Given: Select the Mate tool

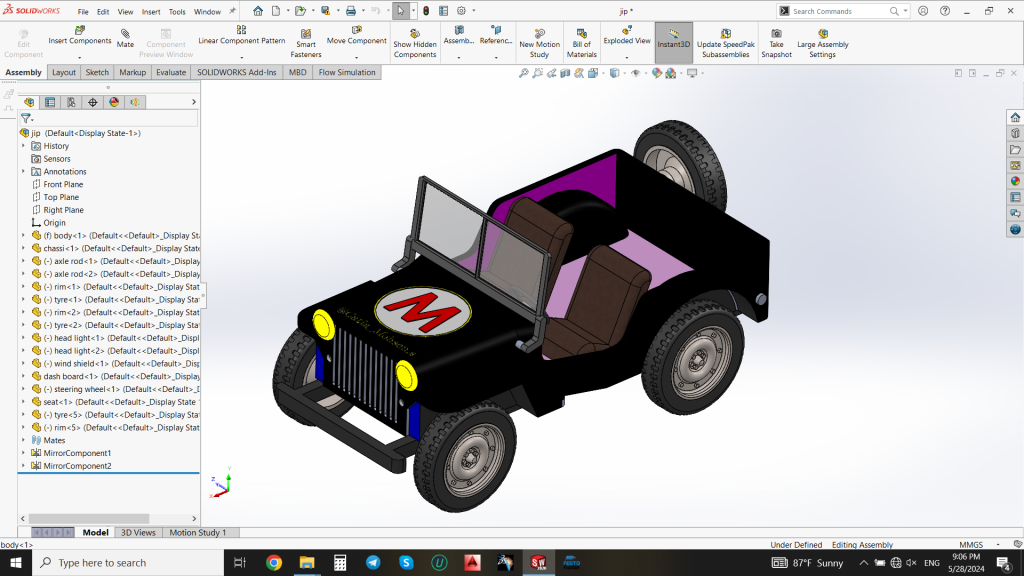Looking at the screenshot, I should [x=125, y=39].
